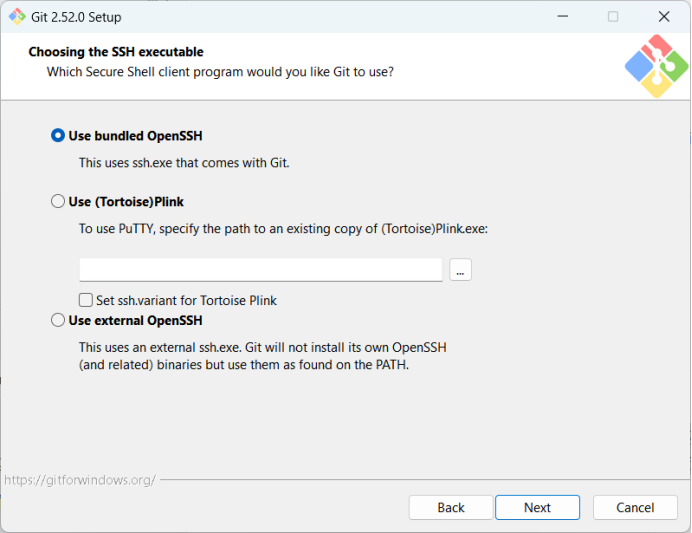Click the Git logo in the title bar

[17, 17]
